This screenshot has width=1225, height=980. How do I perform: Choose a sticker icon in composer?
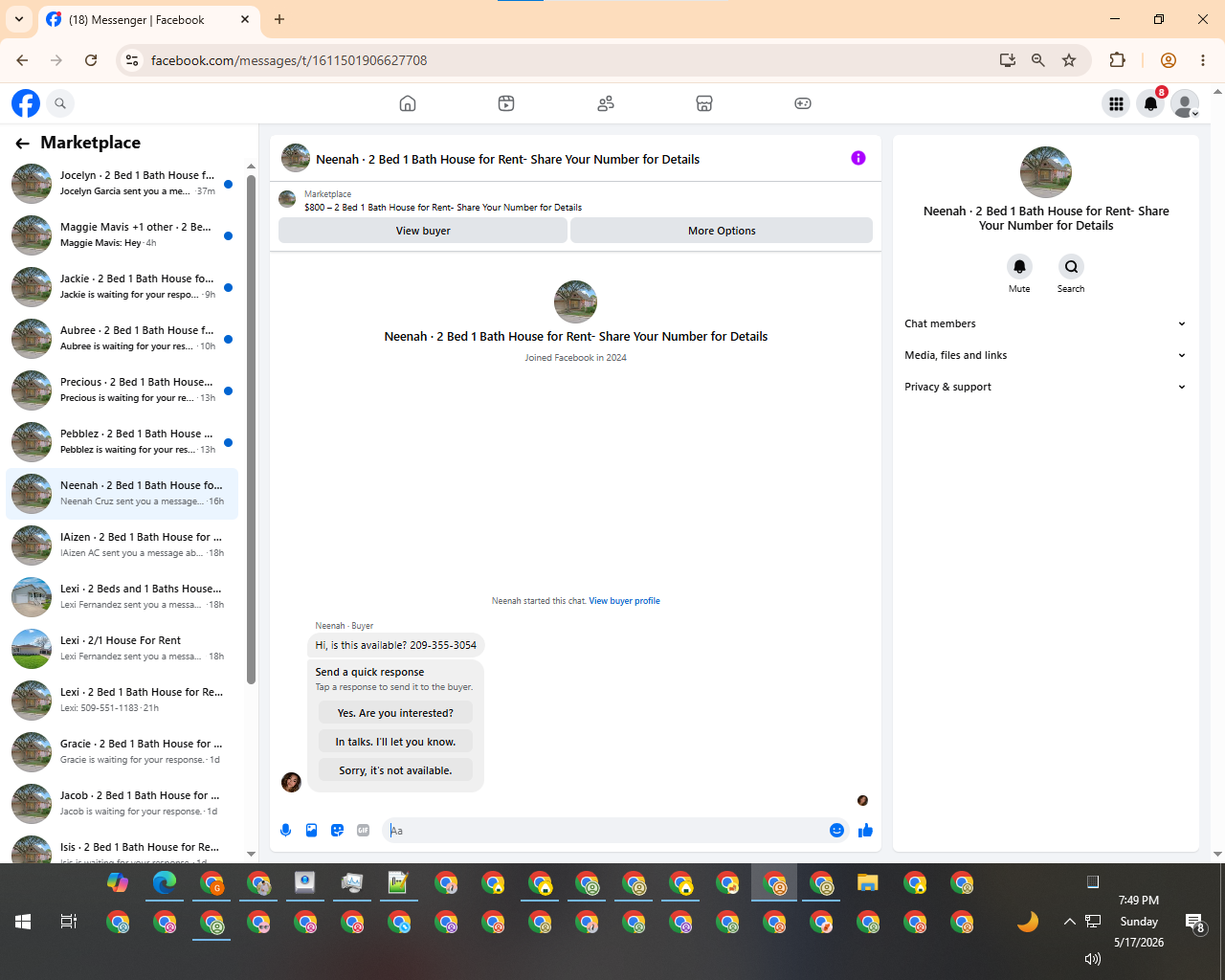(337, 831)
